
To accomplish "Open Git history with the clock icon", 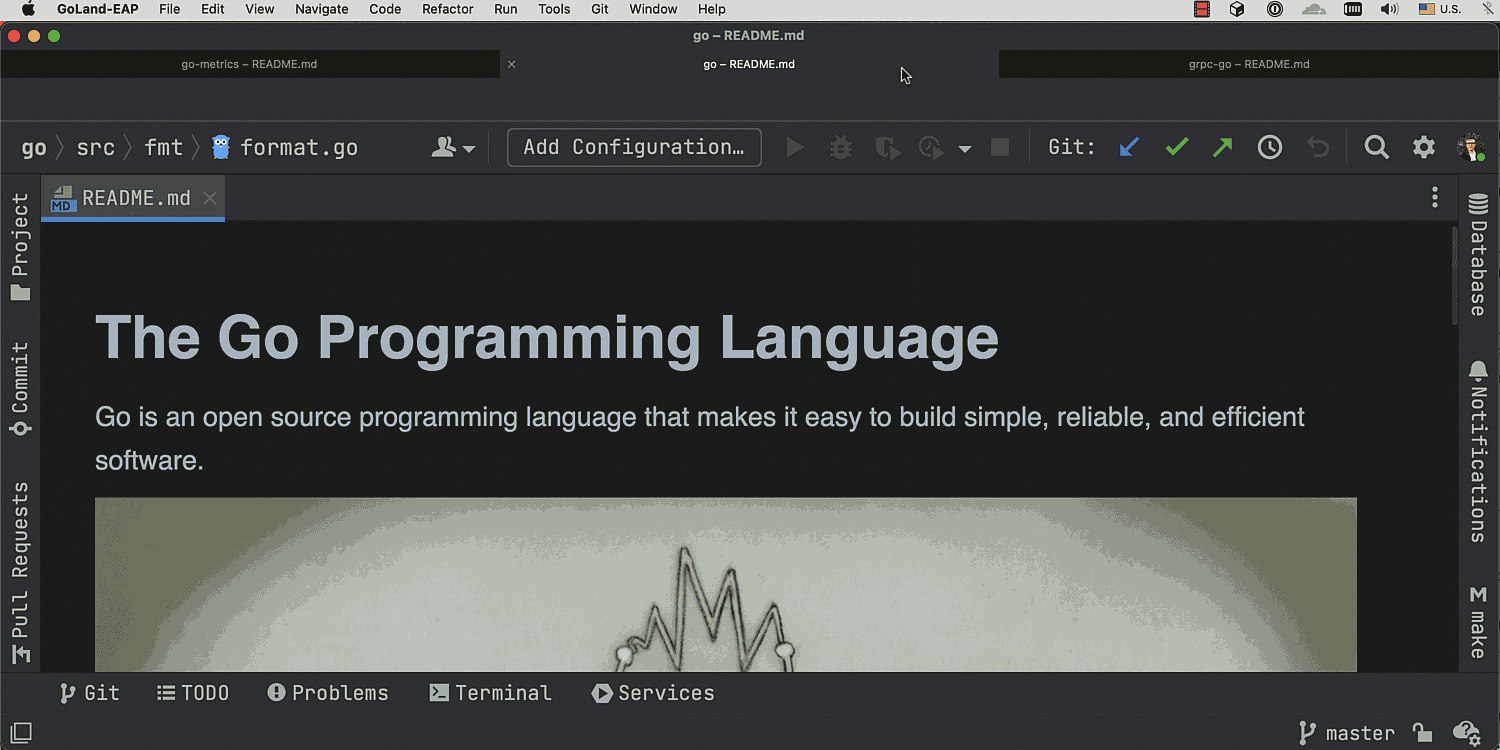I will 1270,148.
